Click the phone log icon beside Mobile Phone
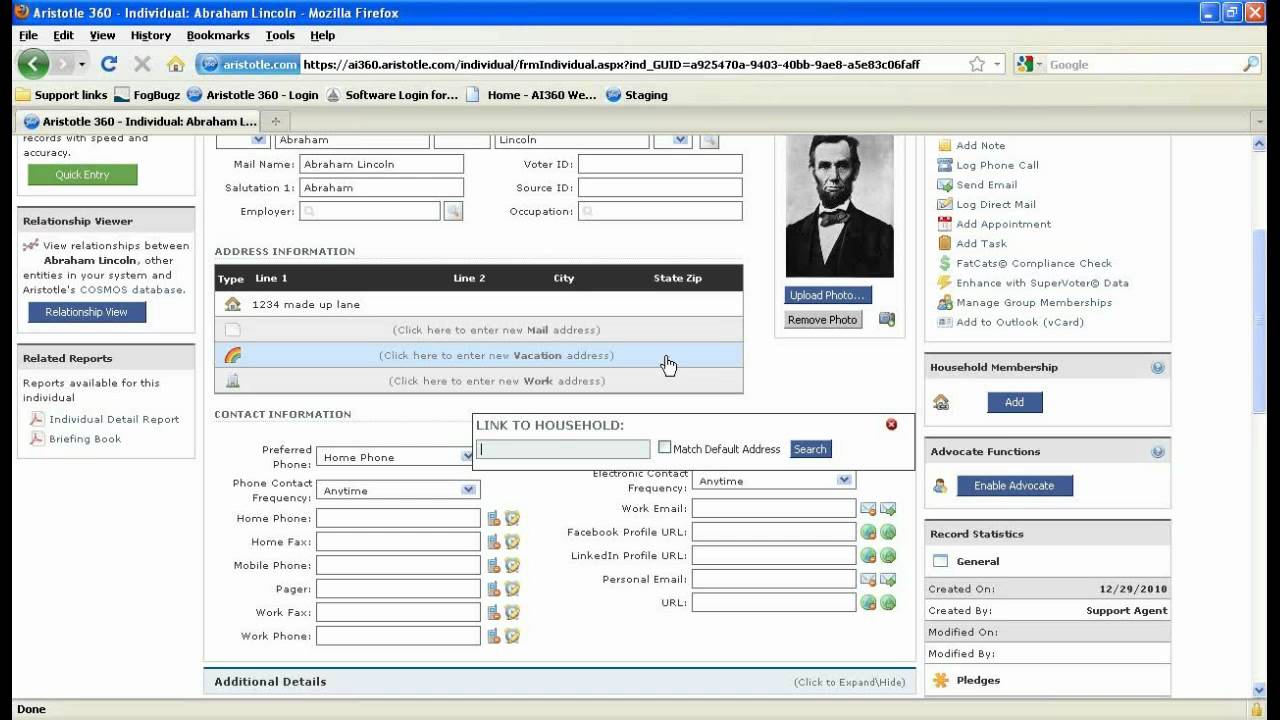The image size is (1280, 720). click(493, 565)
